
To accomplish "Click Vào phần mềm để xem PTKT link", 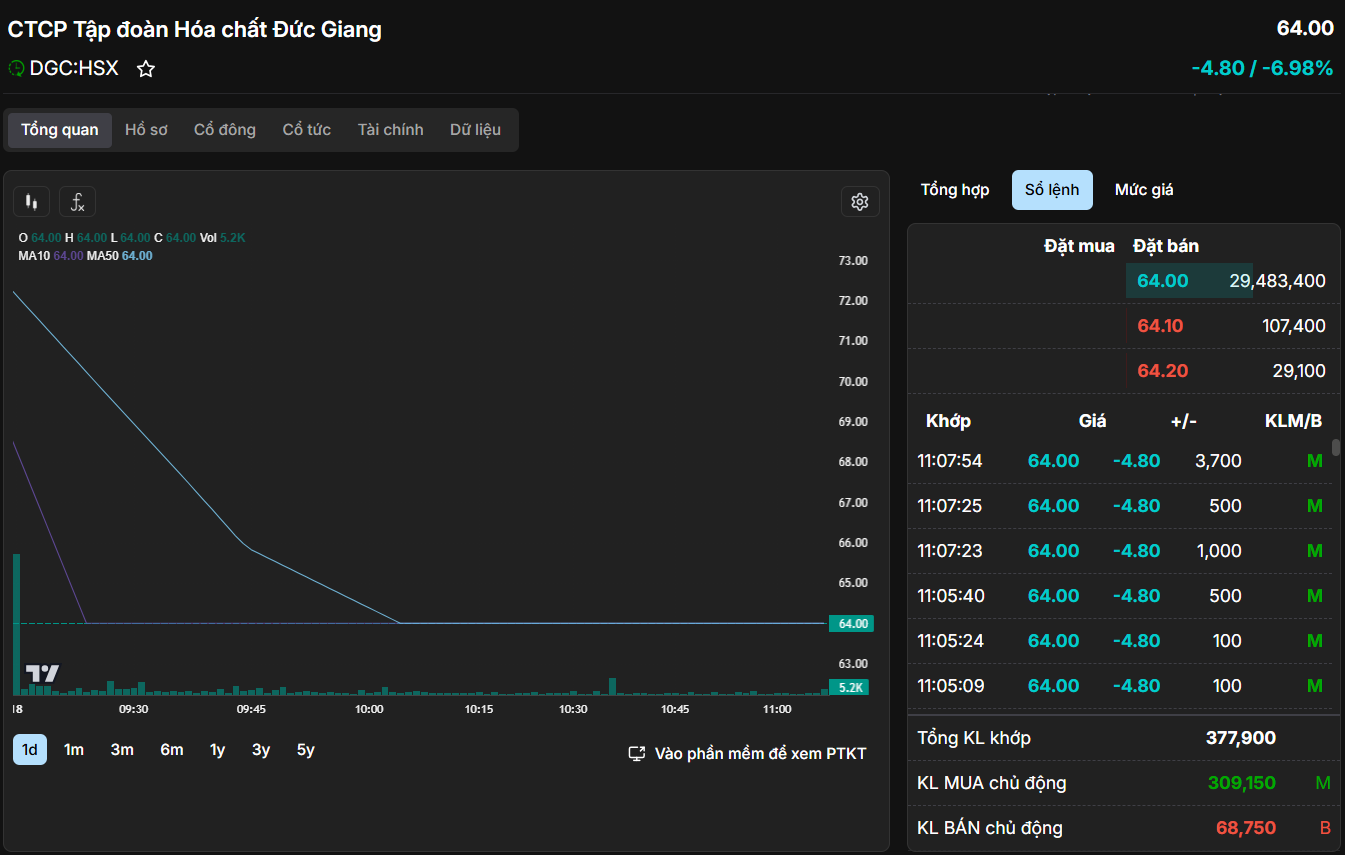I will coord(760,753).
